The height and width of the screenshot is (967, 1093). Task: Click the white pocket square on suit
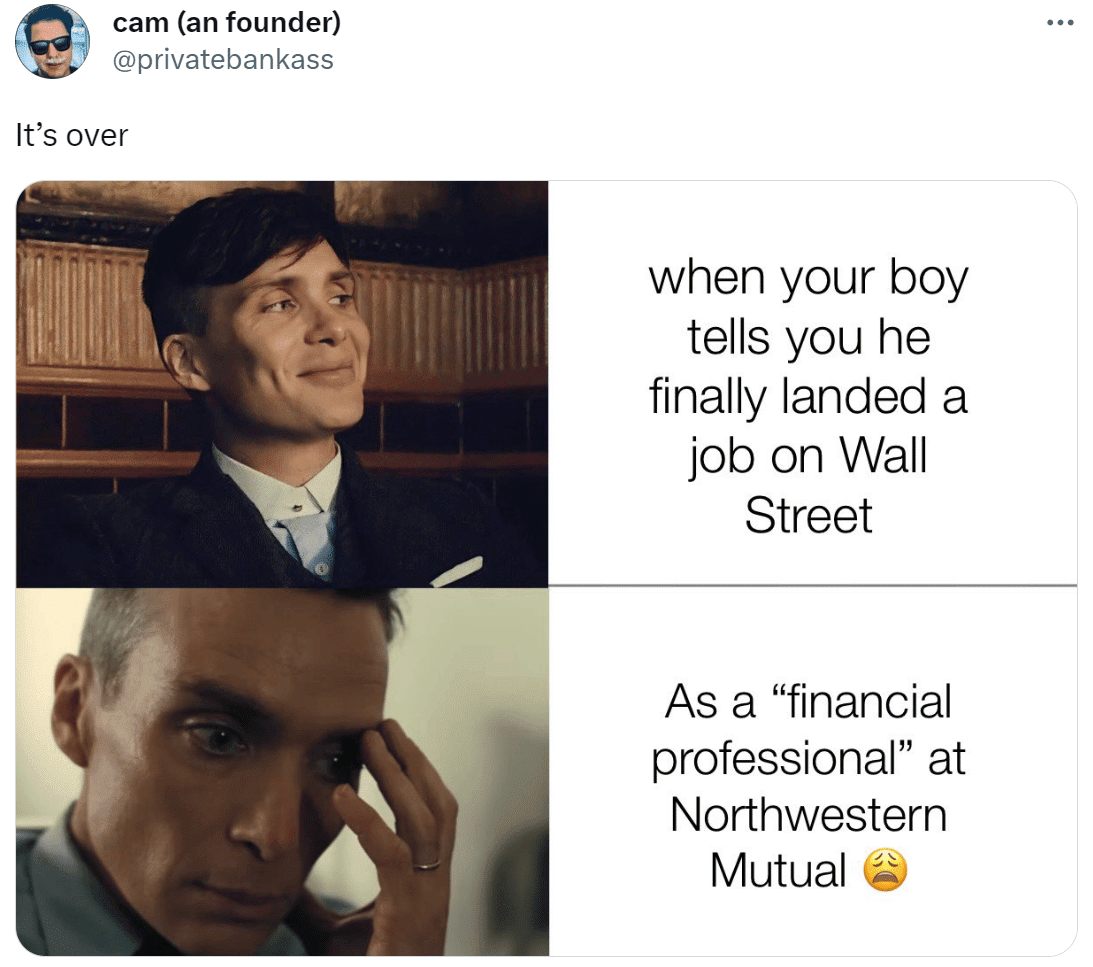click(457, 571)
